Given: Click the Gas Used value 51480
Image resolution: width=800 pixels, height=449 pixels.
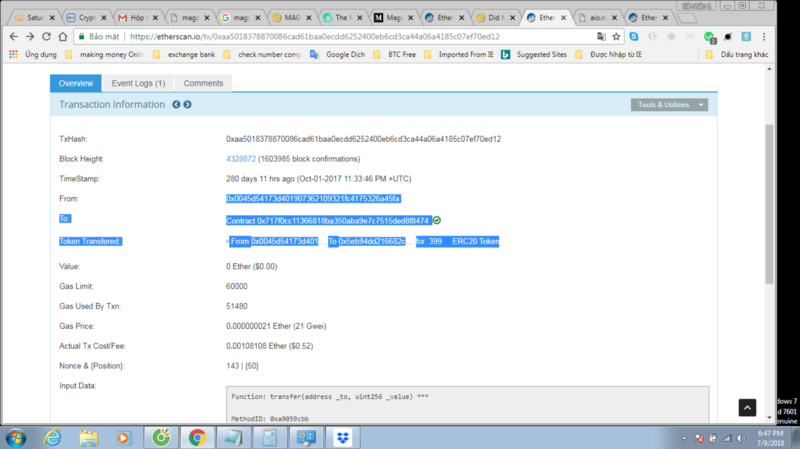Looking at the screenshot, I should [237, 306].
